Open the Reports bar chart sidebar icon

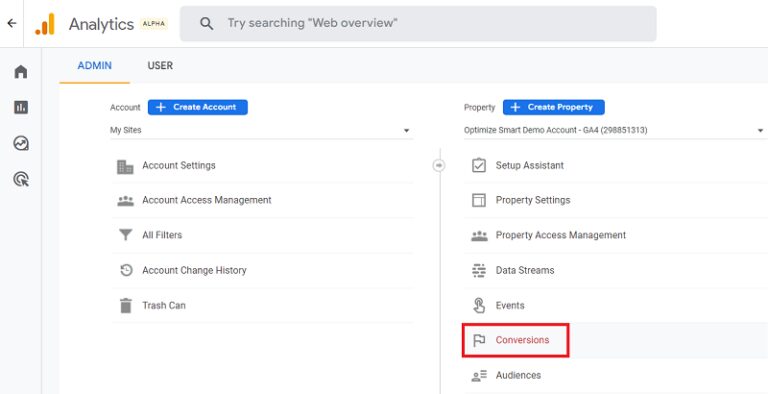click(x=21, y=107)
